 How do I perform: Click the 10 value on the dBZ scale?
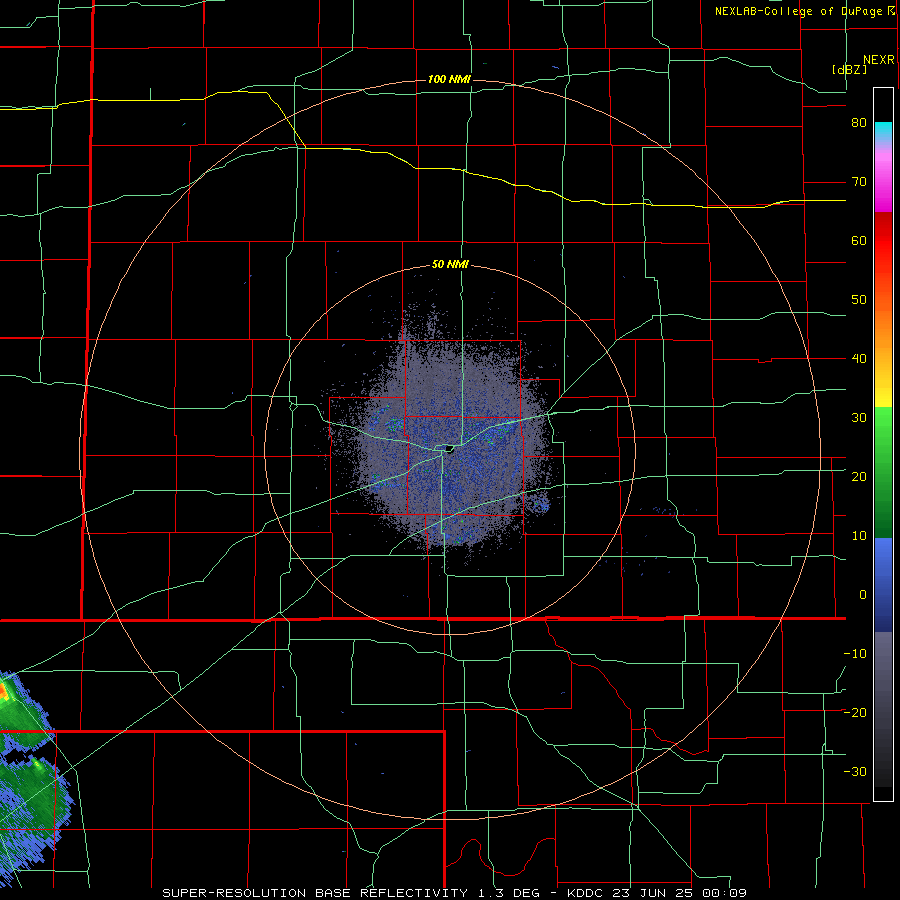pyautogui.click(x=859, y=536)
